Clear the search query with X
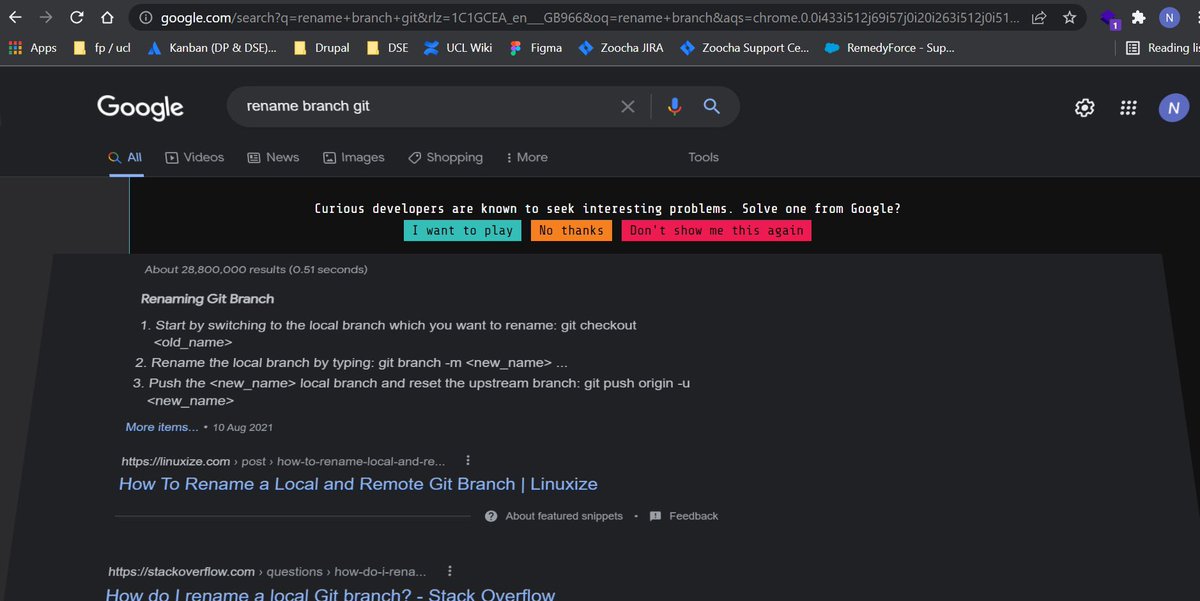The image size is (1200, 601). coord(628,106)
